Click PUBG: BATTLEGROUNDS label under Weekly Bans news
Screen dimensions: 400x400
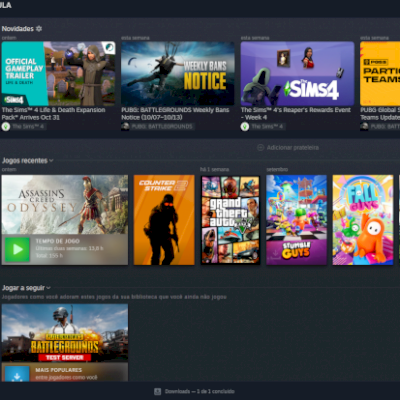tap(162, 127)
